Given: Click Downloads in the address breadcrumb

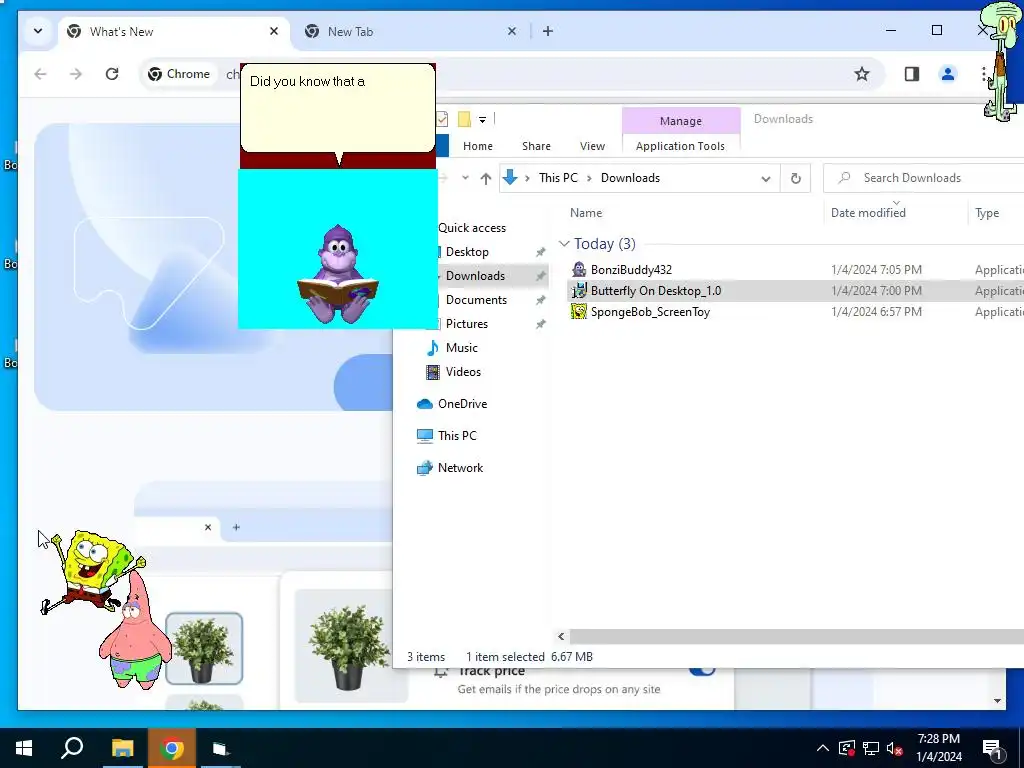Looking at the screenshot, I should pyautogui.click(x=630, y=178).
